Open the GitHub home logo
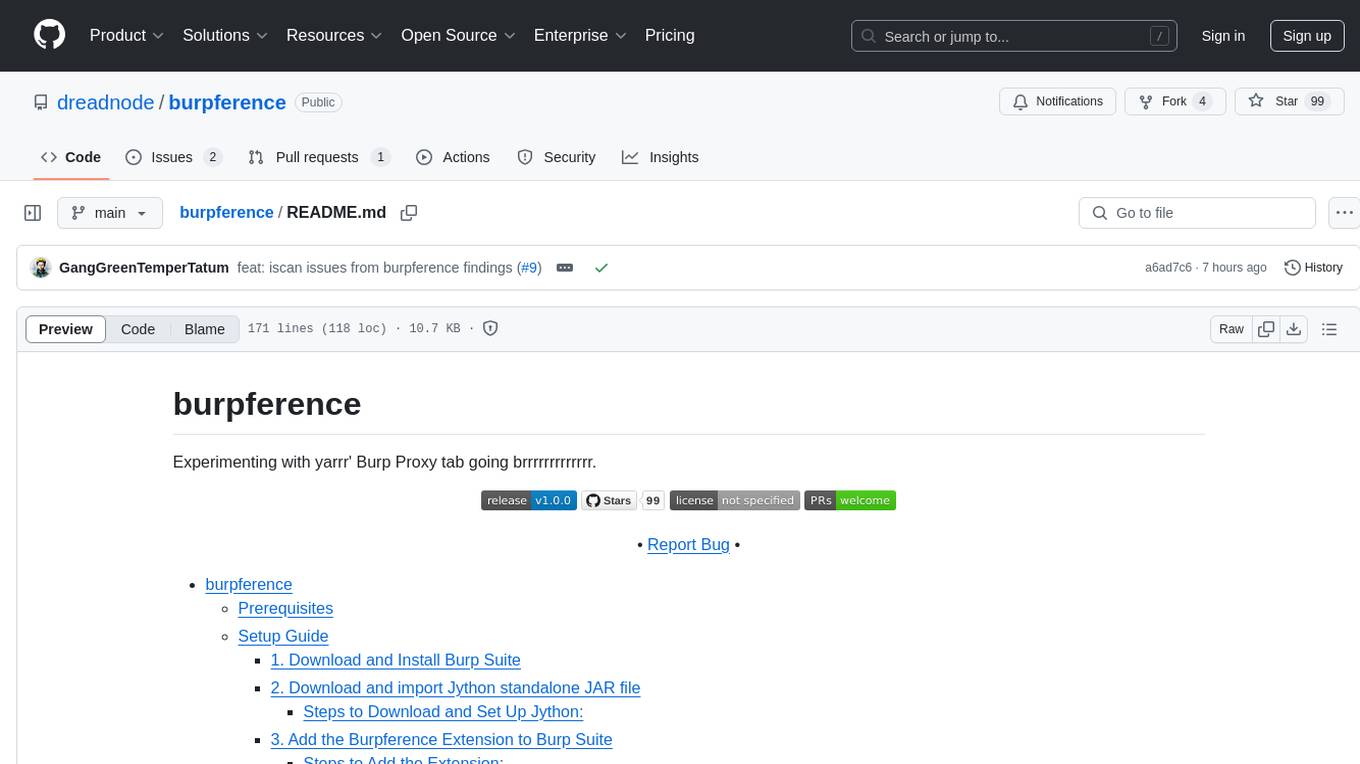Screen dimensions: 1360x764 [49, 35]
